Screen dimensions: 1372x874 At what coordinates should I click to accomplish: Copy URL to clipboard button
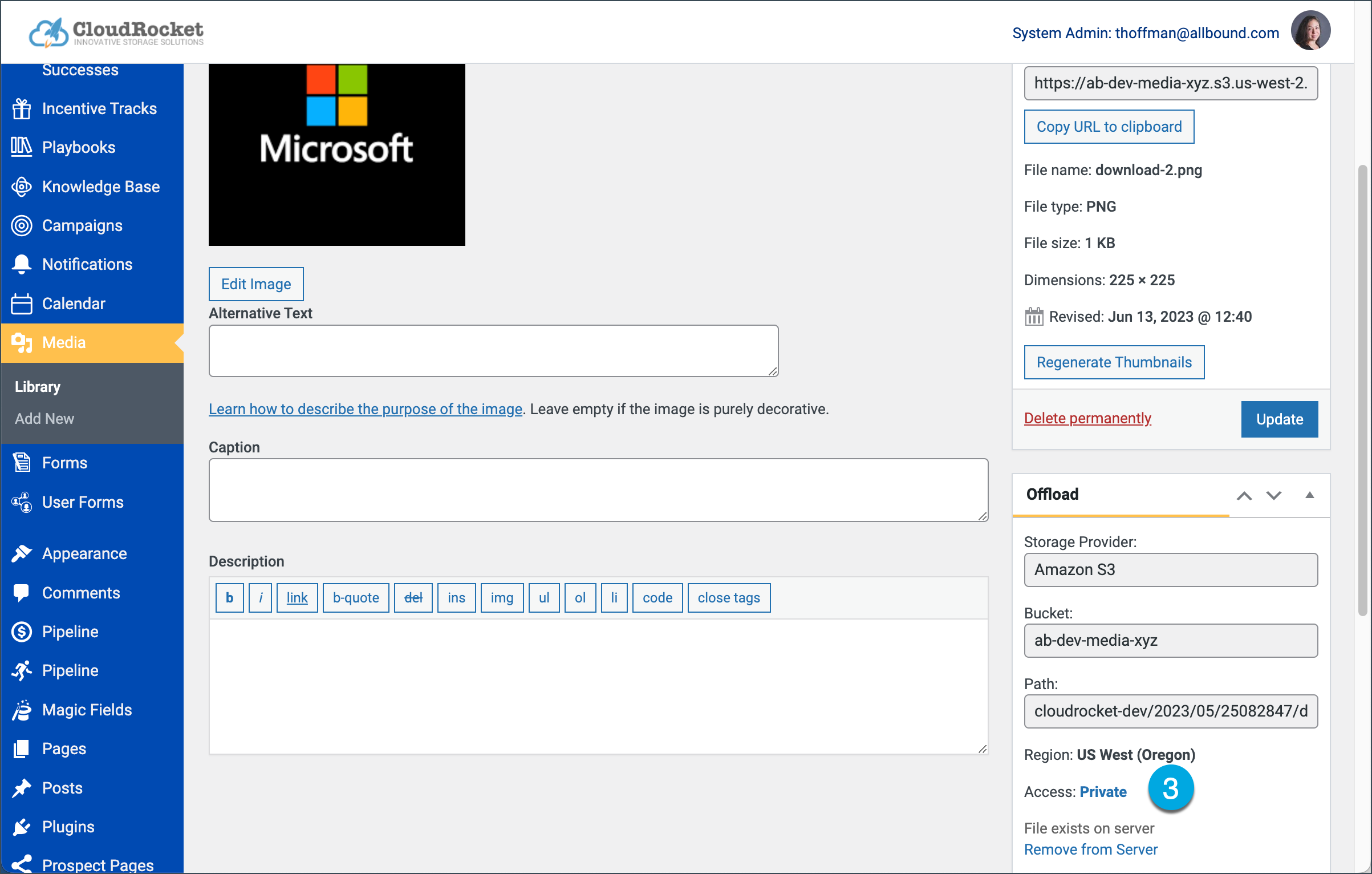[1109, 127]
